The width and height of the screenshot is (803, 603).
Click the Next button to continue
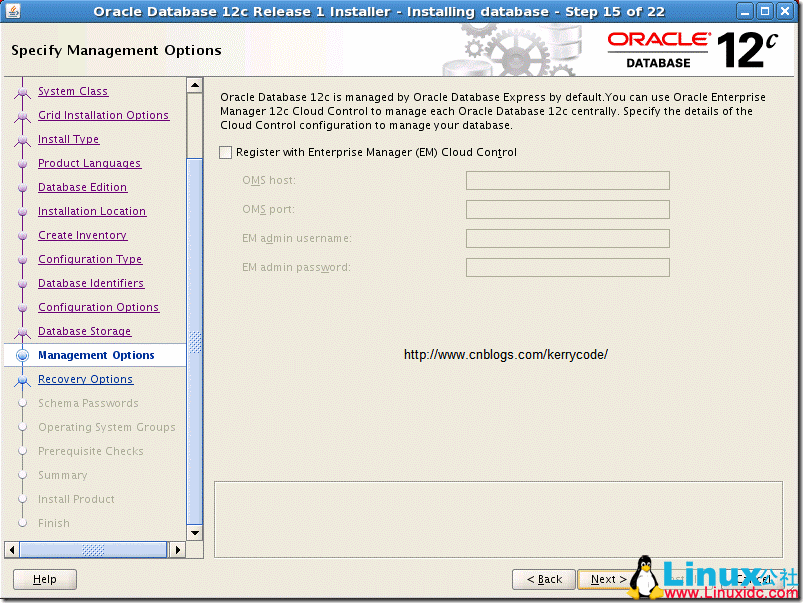607,579
